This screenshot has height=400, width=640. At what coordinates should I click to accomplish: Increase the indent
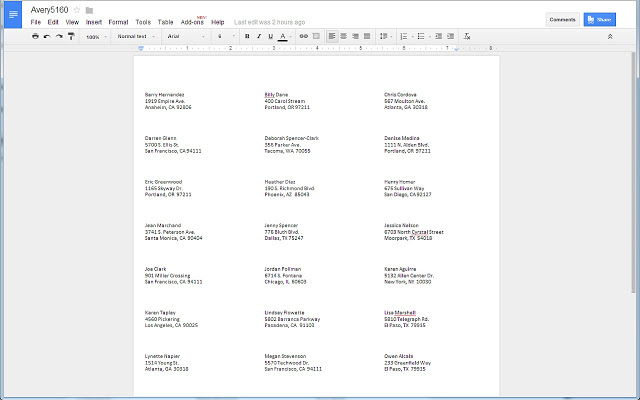(450, 36)
